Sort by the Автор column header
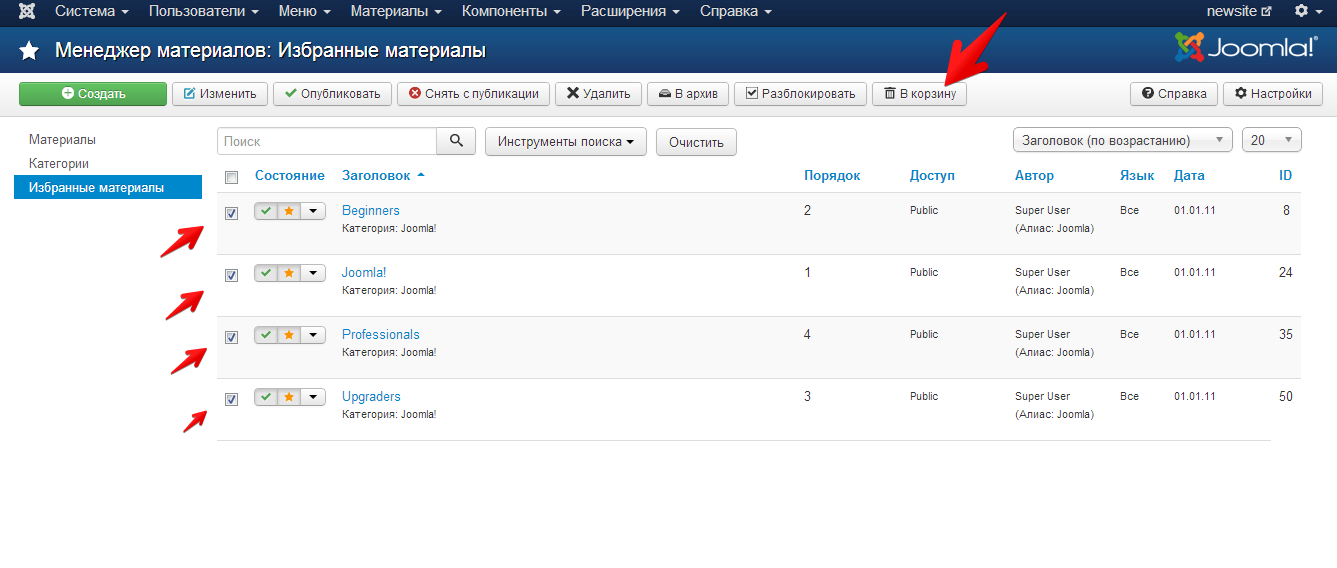1337x568 pixels. [1034, 176]
